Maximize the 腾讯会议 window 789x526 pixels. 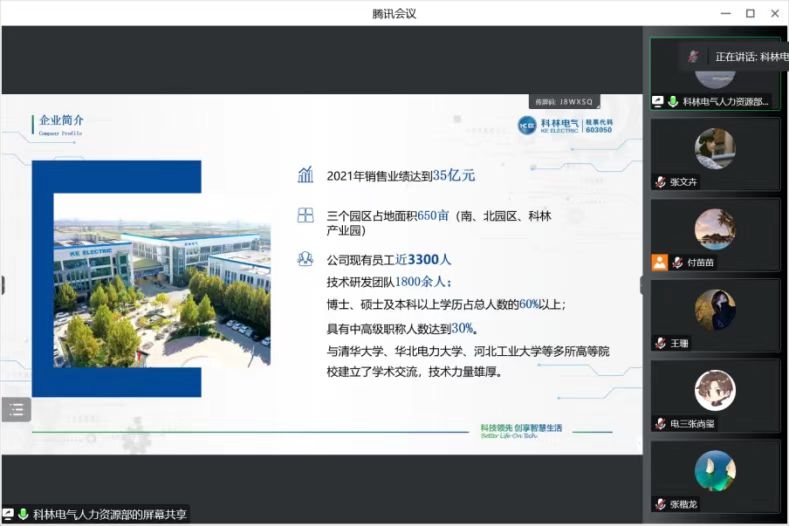point(750,13)
